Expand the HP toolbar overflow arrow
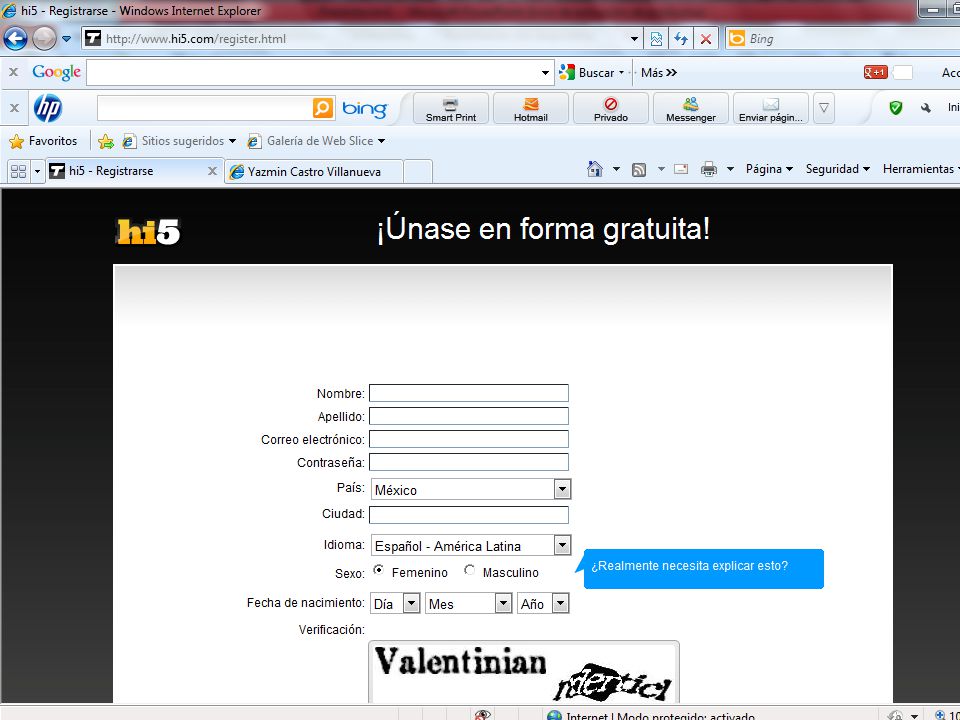The image size is (960, 720). pyautogui.click(x=824, y=108)
